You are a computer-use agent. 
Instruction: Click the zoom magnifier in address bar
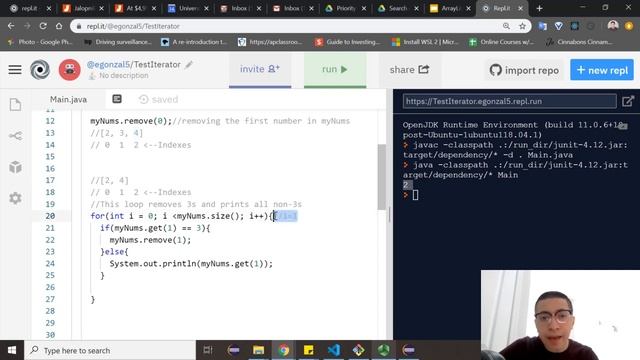point(507,26)
